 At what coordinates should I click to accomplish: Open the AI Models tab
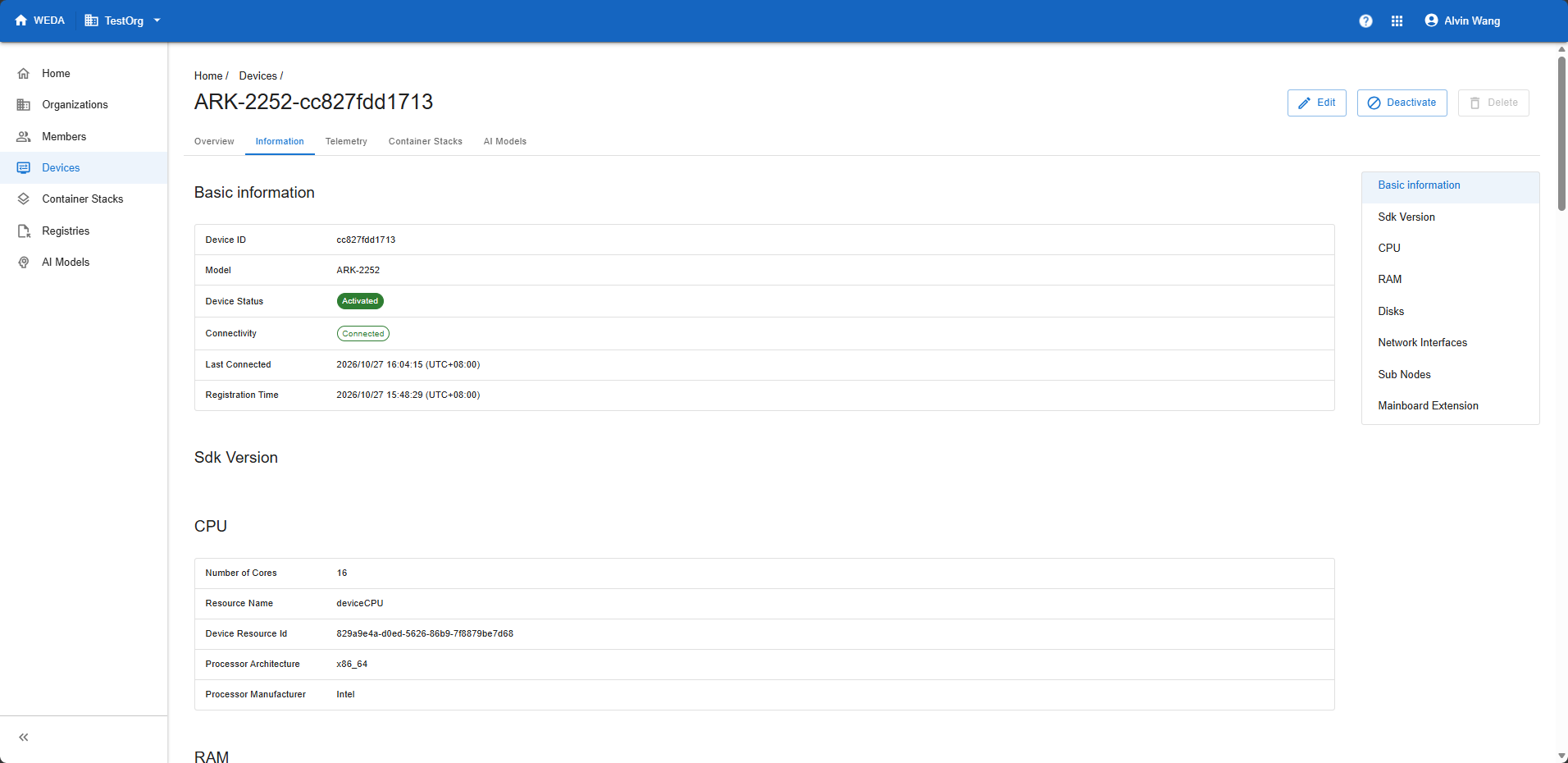505,141
